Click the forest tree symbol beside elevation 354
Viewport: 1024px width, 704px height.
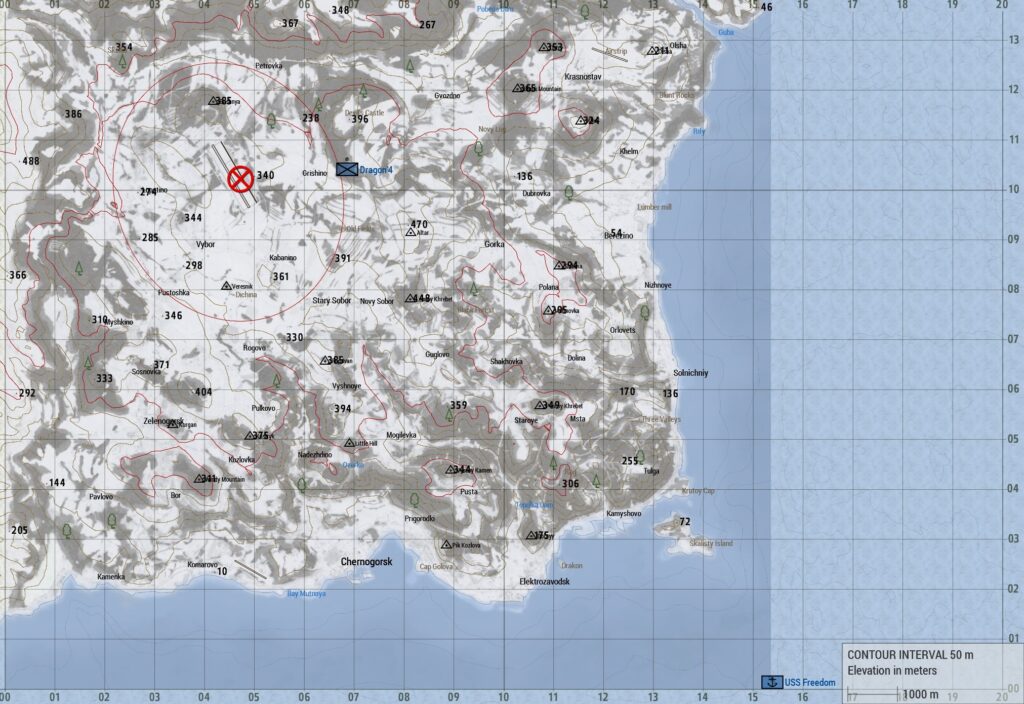[122, 61]
